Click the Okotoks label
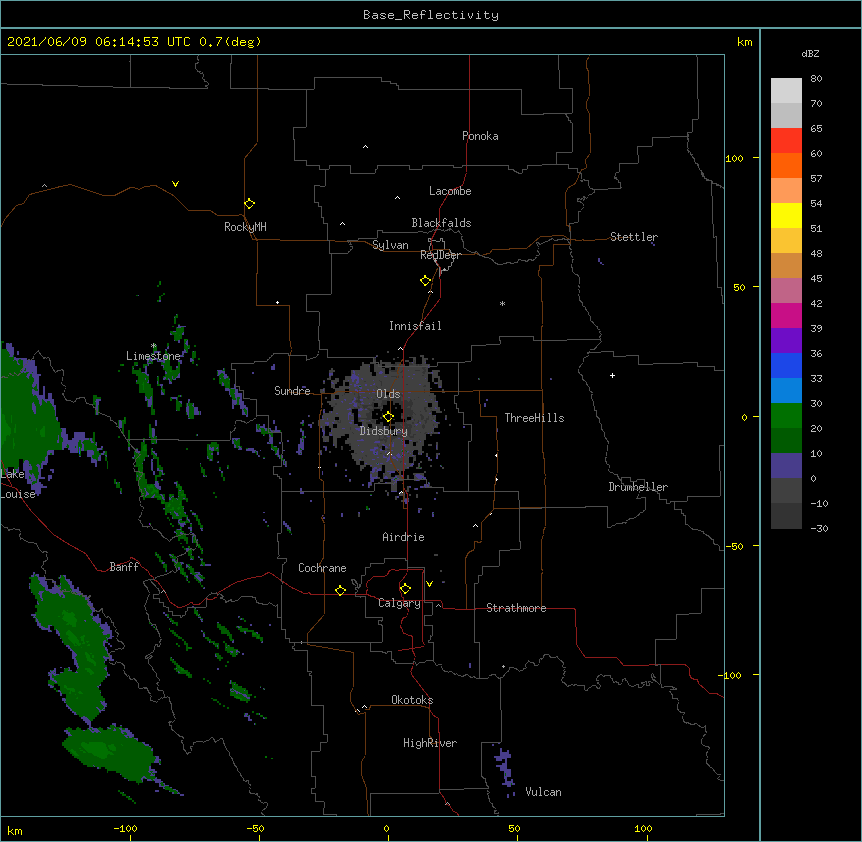862x842 pixels. (412, 700)
